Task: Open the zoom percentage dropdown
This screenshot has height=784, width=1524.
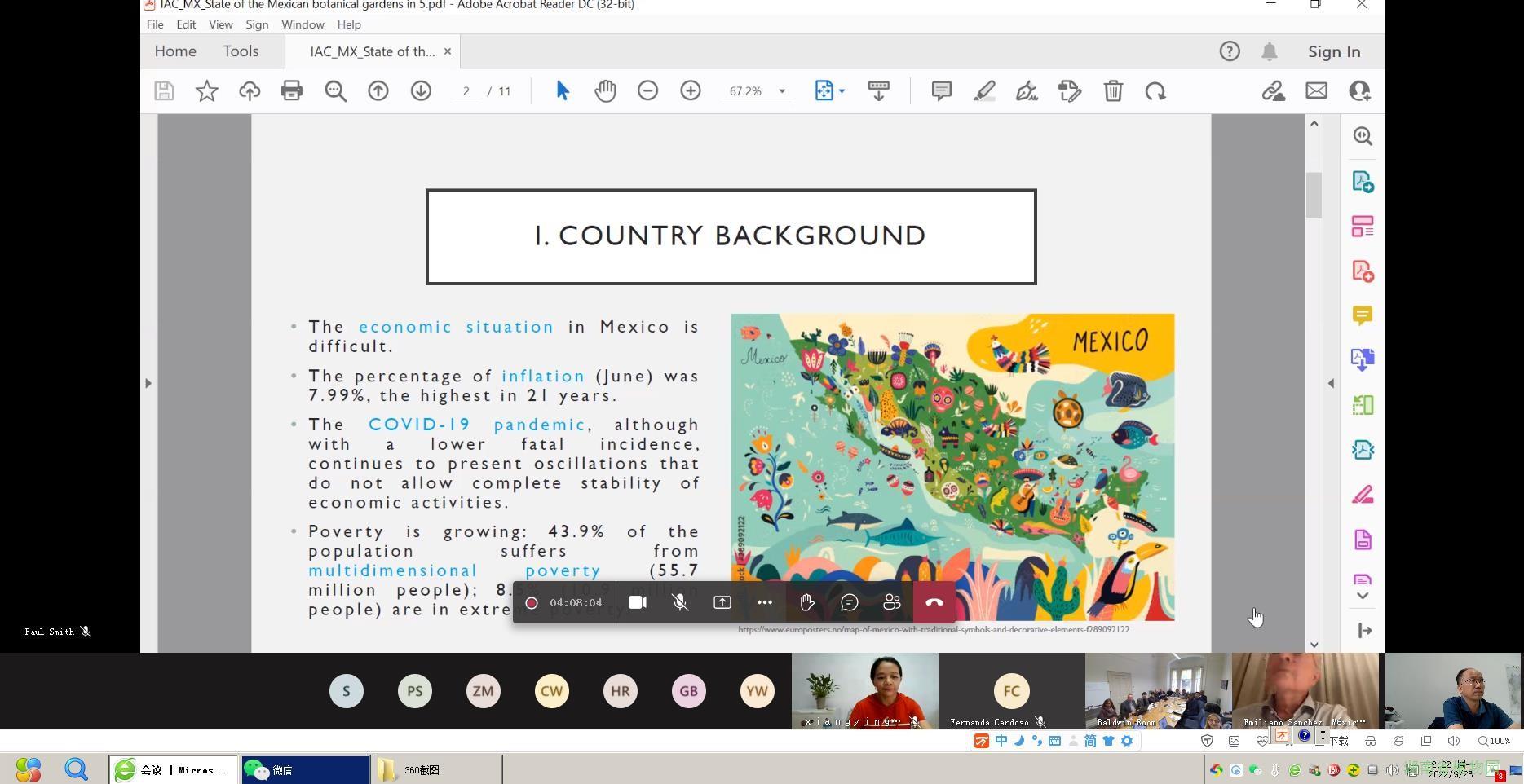Action: 782,91
